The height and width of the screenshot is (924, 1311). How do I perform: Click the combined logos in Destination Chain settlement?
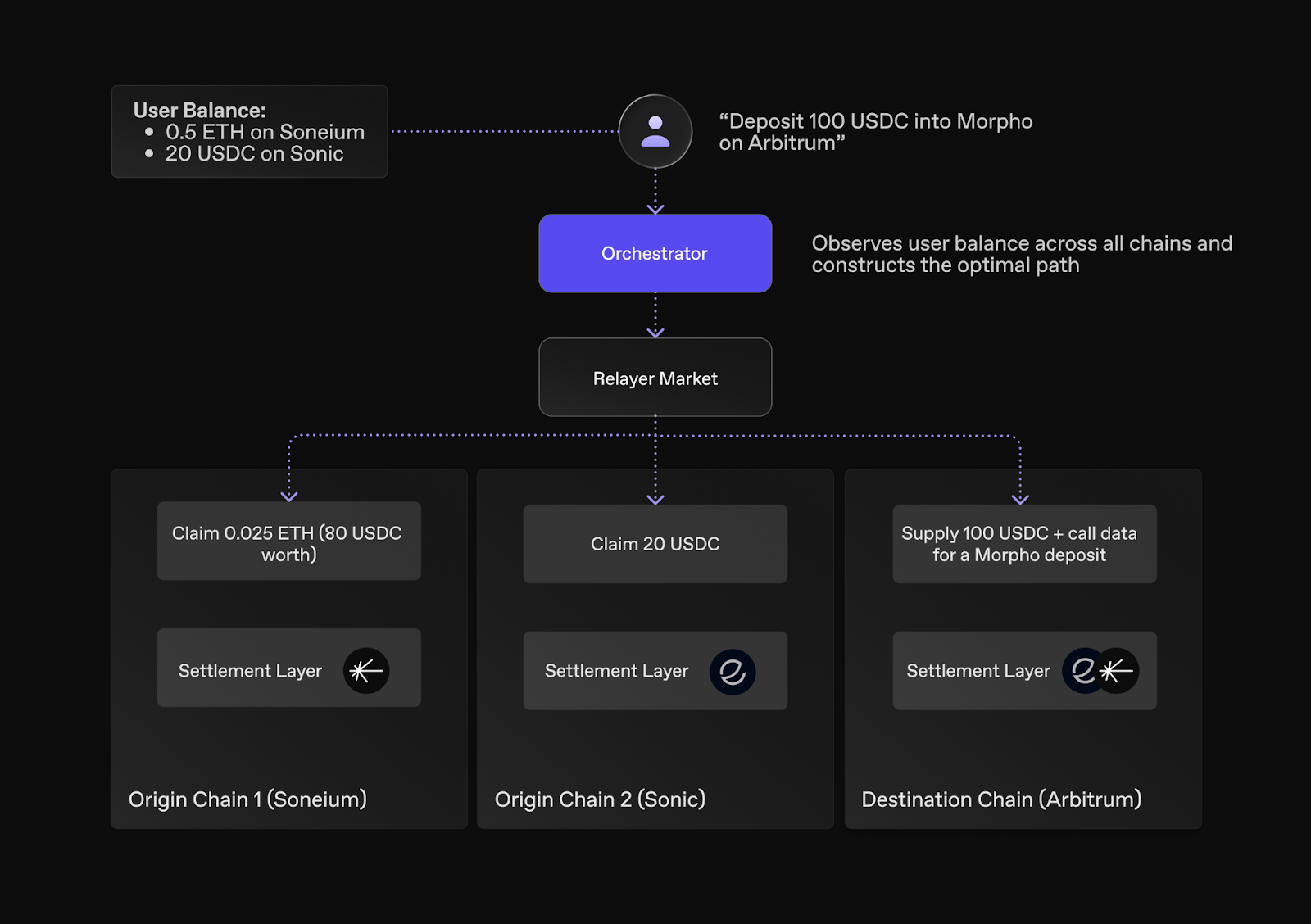pos(1100,671)
